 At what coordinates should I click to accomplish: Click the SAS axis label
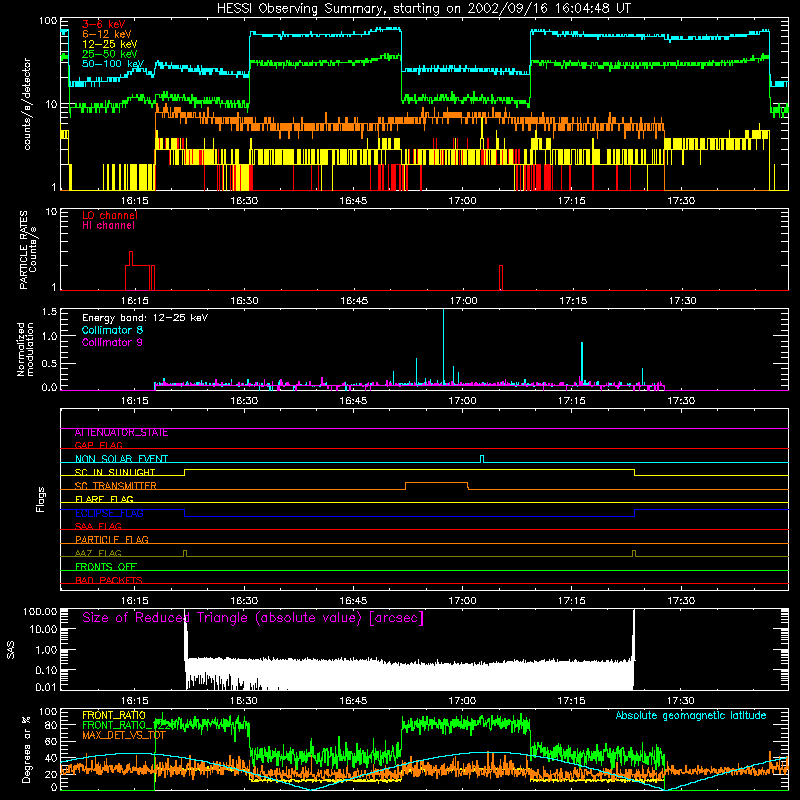(x=11, y=651)
